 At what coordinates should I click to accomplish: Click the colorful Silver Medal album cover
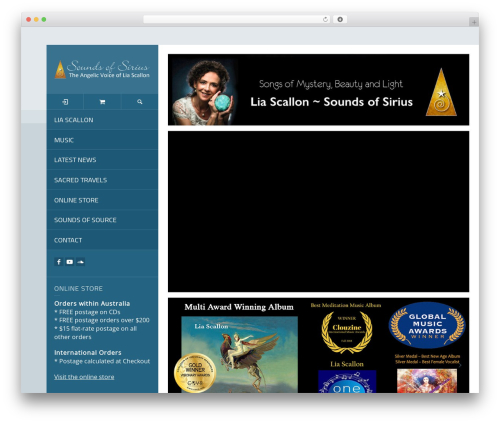(427, 381)
